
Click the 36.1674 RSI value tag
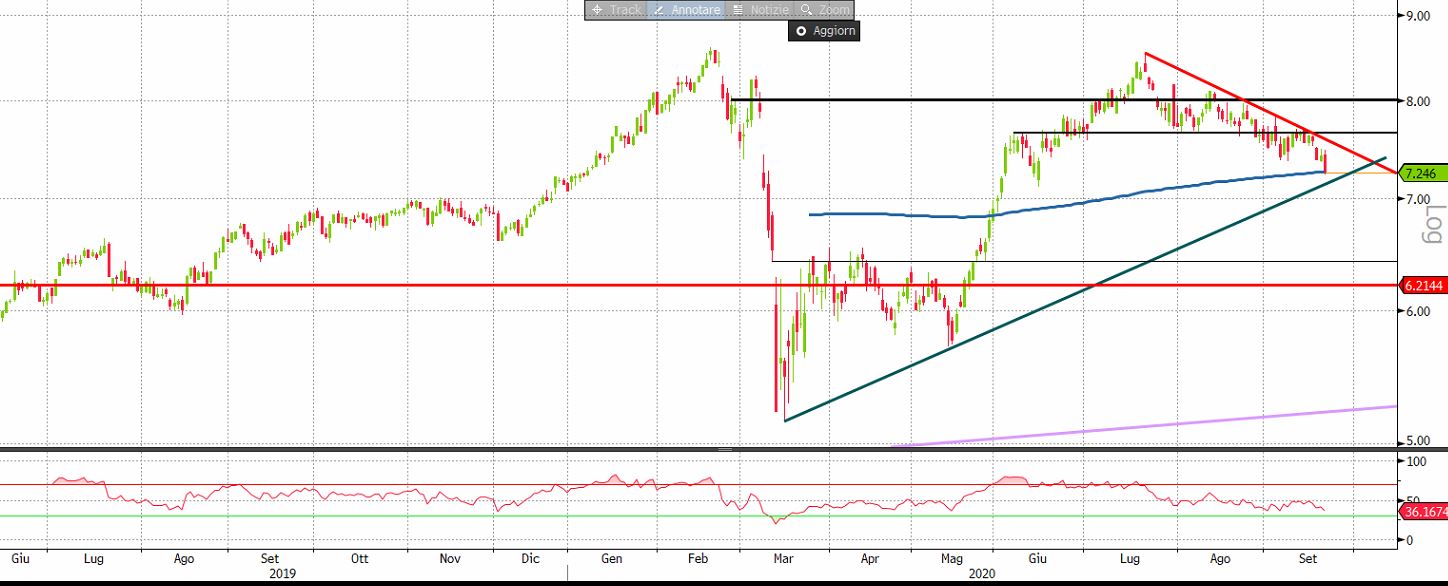[x=1423, y=512]
